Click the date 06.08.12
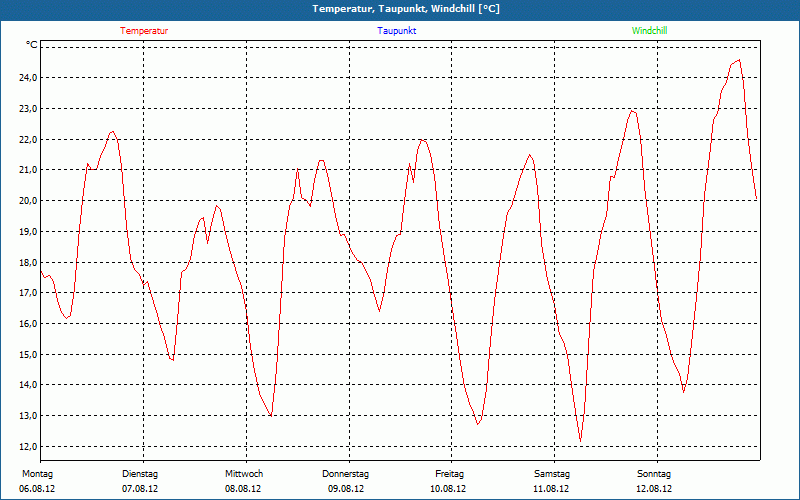This screenshot has height=500, width=800. (37, 489)
